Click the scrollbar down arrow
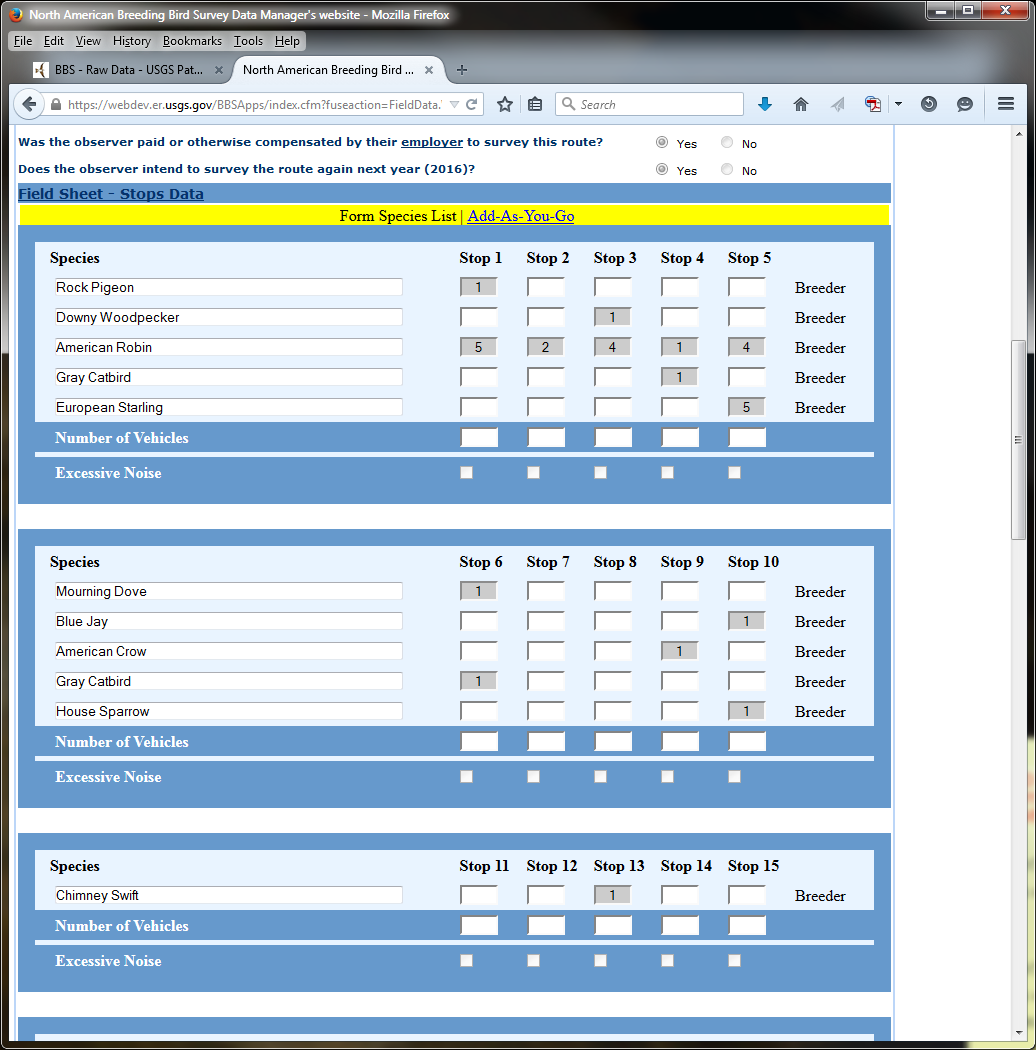Screen dimensions: 1036x1050 click(1019, 1033)
